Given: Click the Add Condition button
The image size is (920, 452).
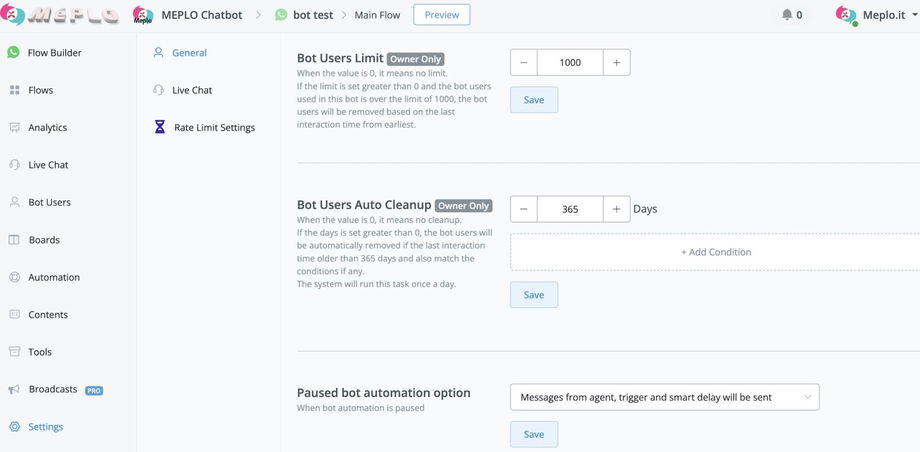Looking at the screenshot, I should tap(715, 252).
